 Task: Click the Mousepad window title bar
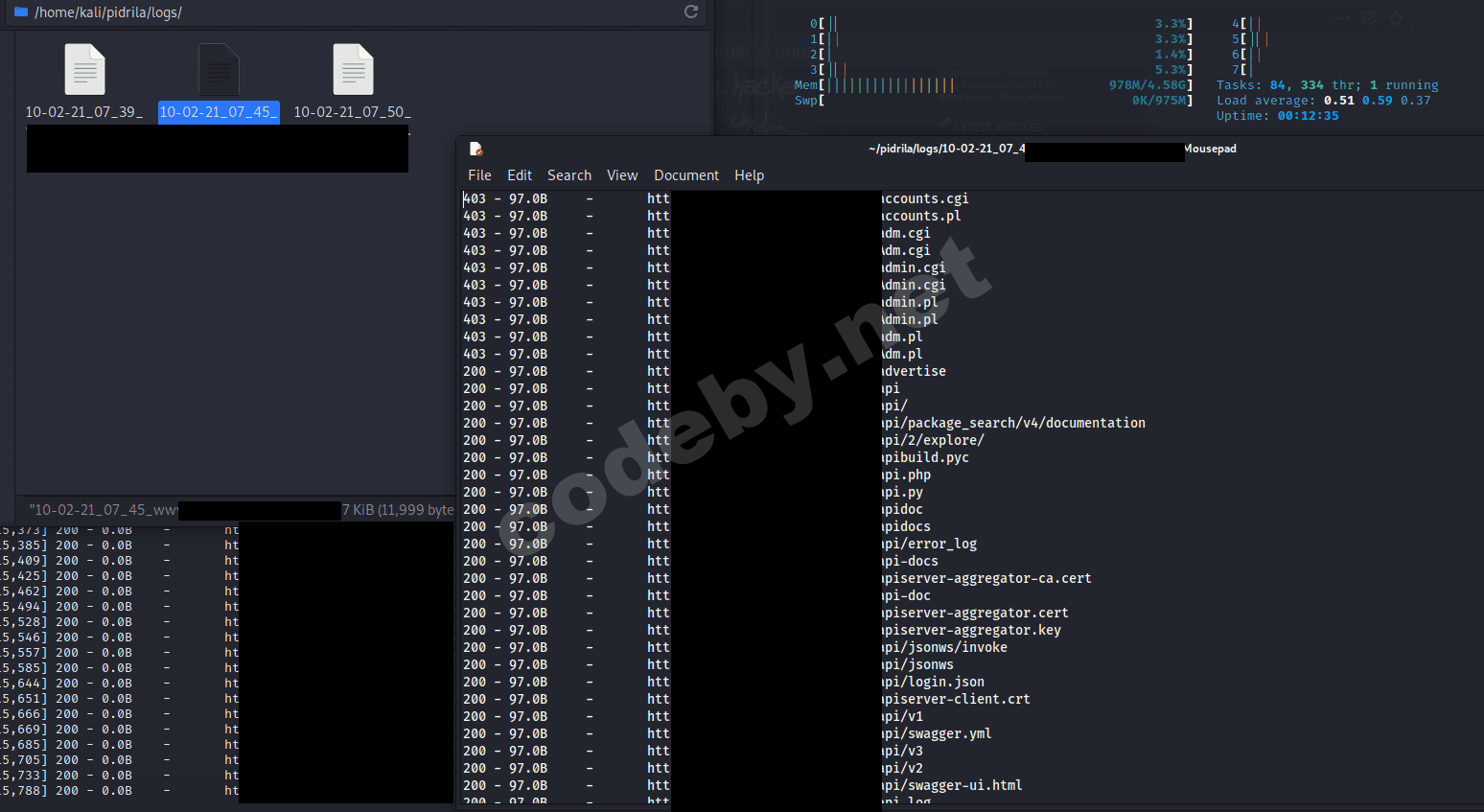pos(969,149)
